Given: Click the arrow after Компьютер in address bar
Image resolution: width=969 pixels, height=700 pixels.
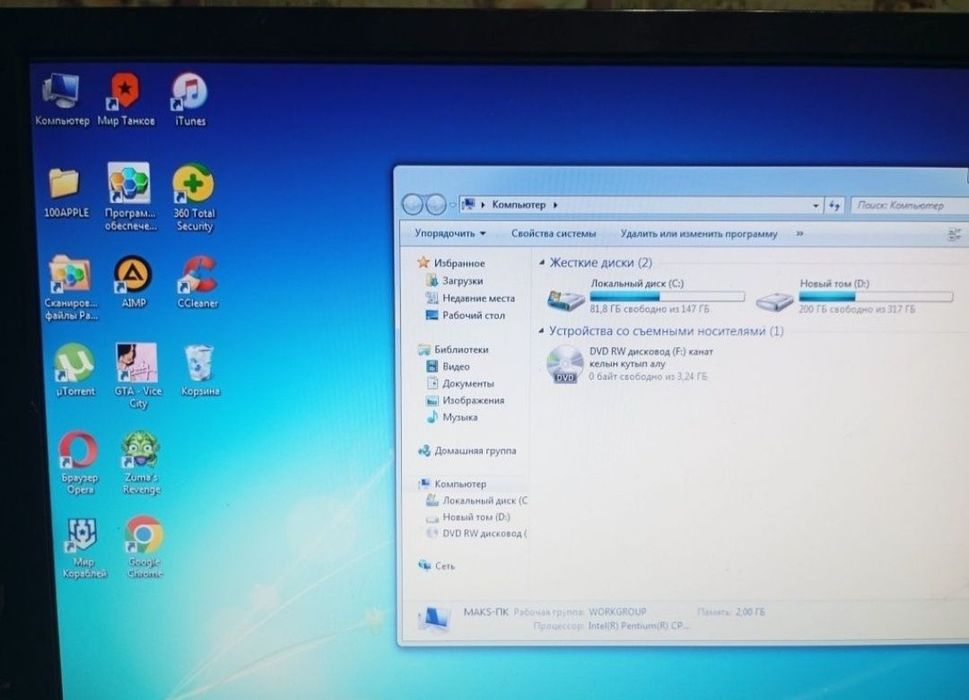Looking at the screenshot, I should tap(555, 205).
